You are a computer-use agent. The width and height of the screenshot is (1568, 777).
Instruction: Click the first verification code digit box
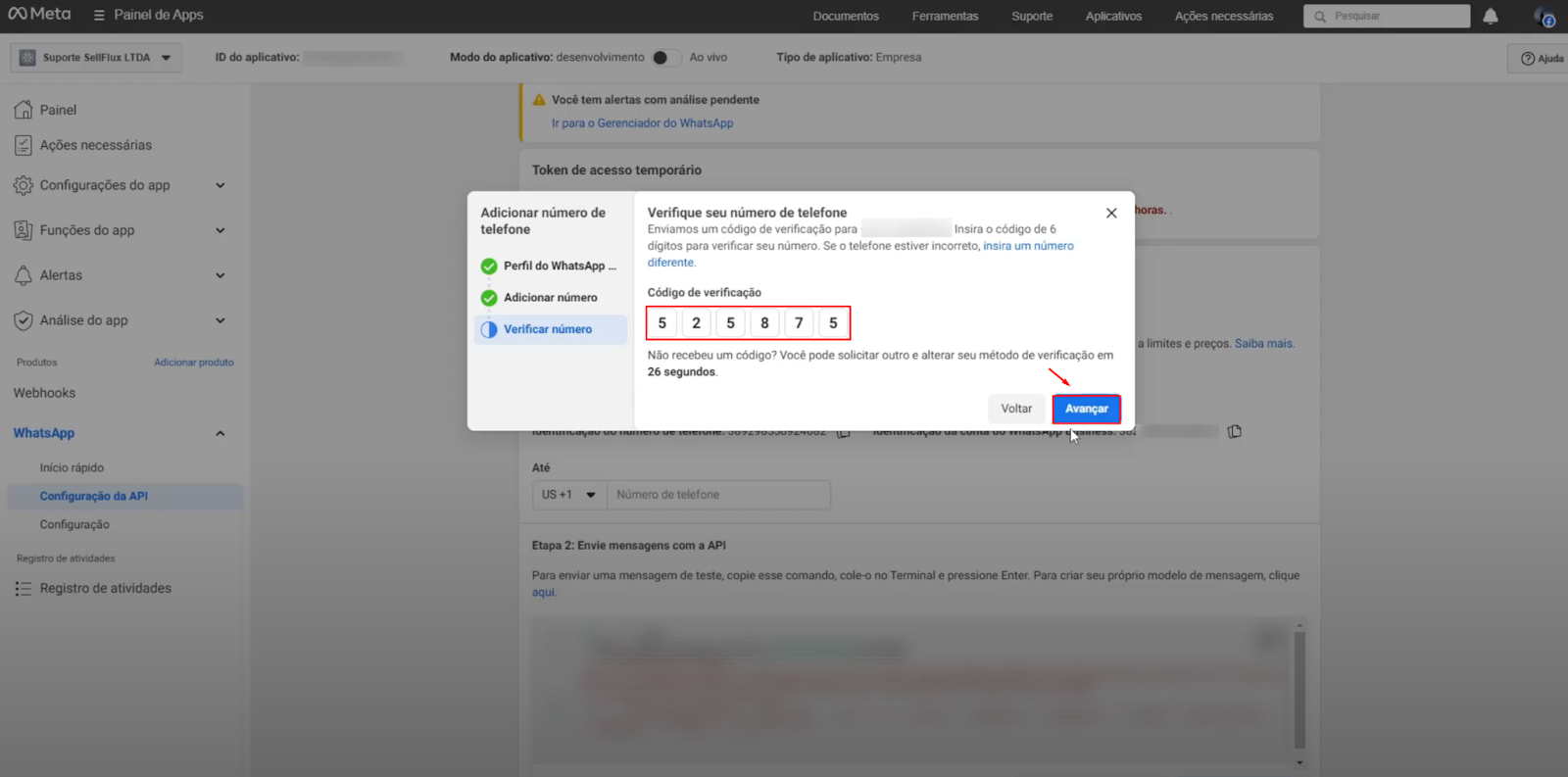[x=662, y=323]
